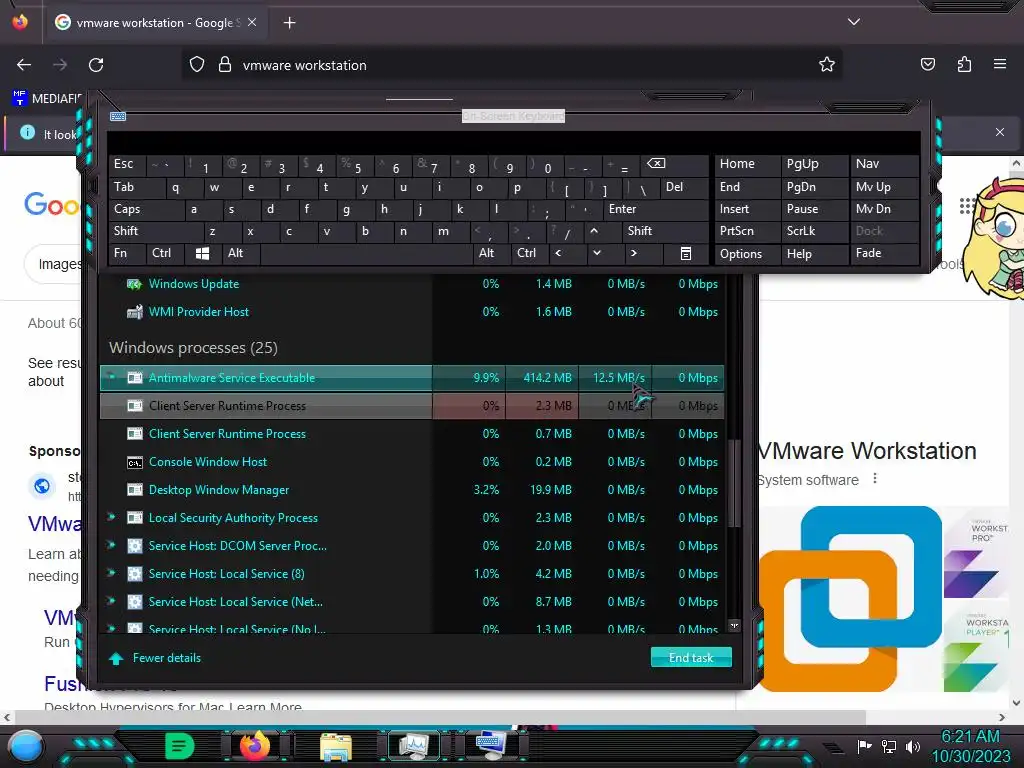
Task: Select WMI Provider Host process
Action: (412, 312)
